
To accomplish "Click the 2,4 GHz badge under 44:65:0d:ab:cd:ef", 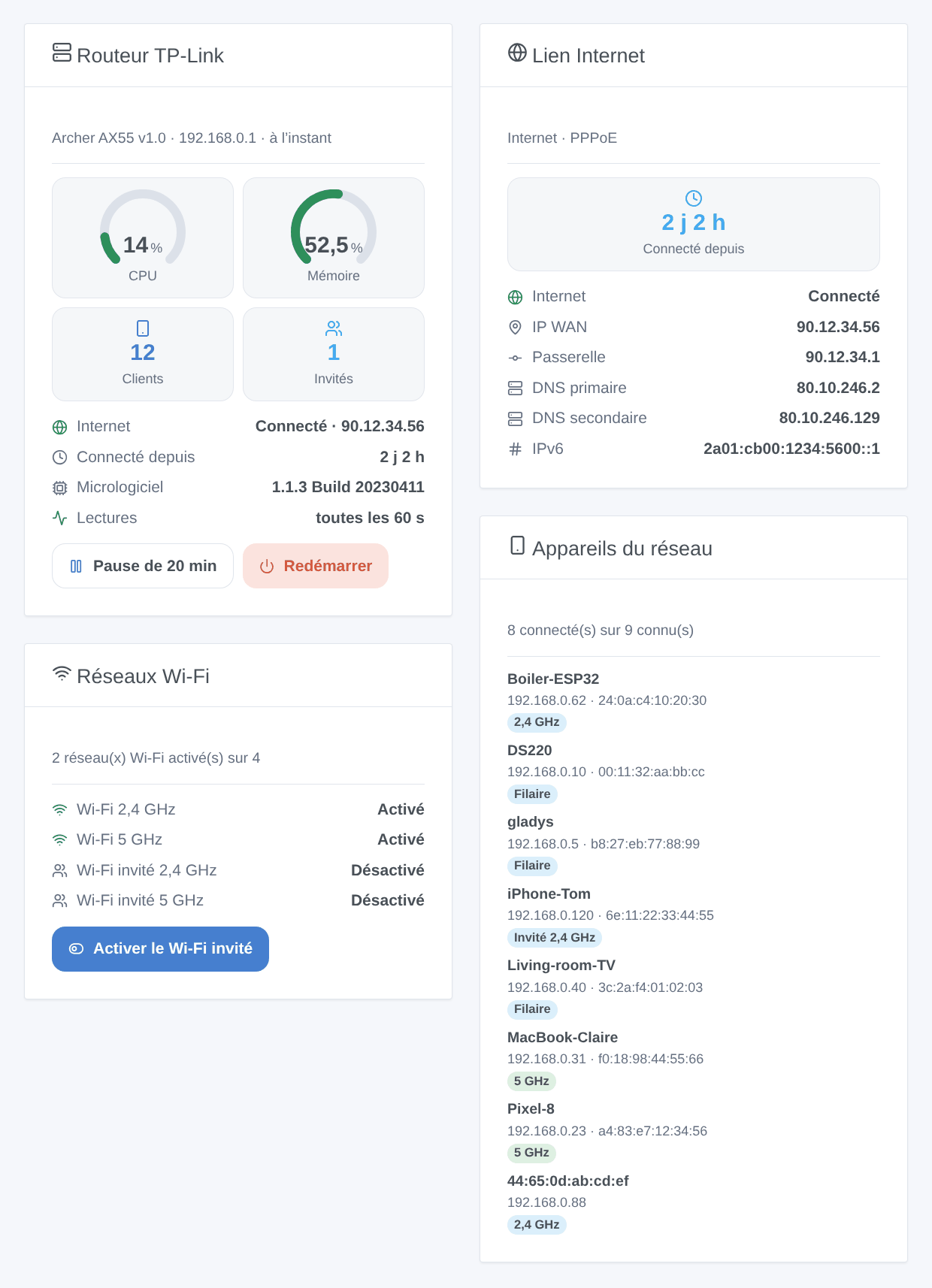I will coord(537,1225).
